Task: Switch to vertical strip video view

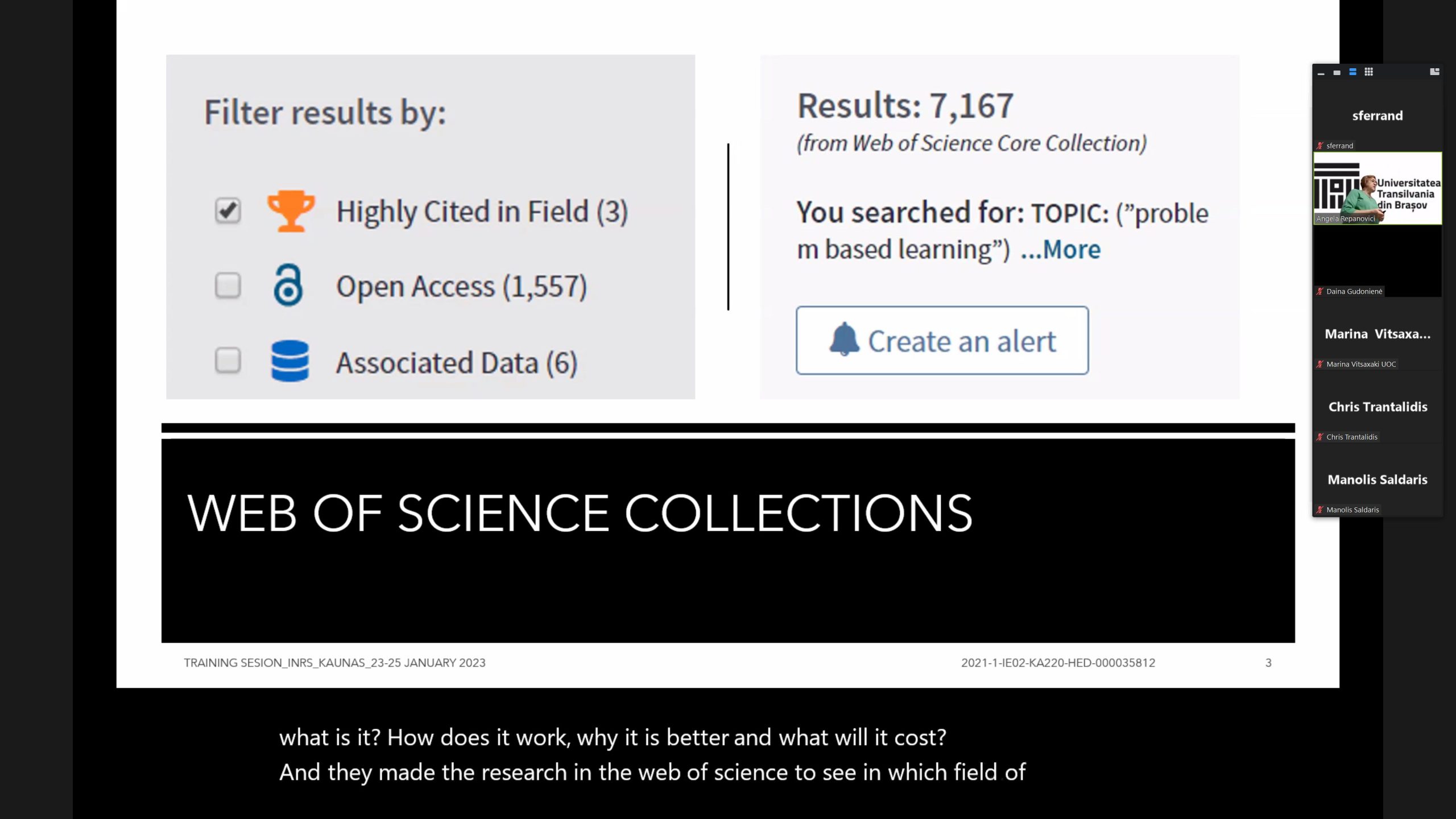Action: pos(1352,72)
